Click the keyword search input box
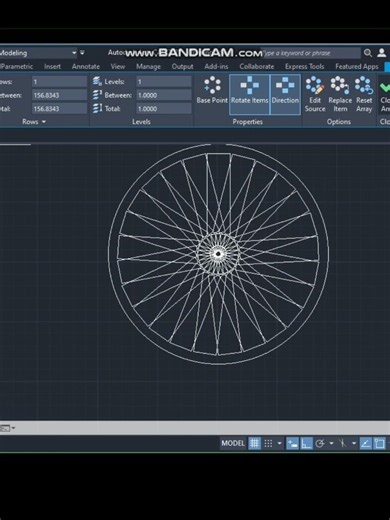 click(x=311, y=53)
